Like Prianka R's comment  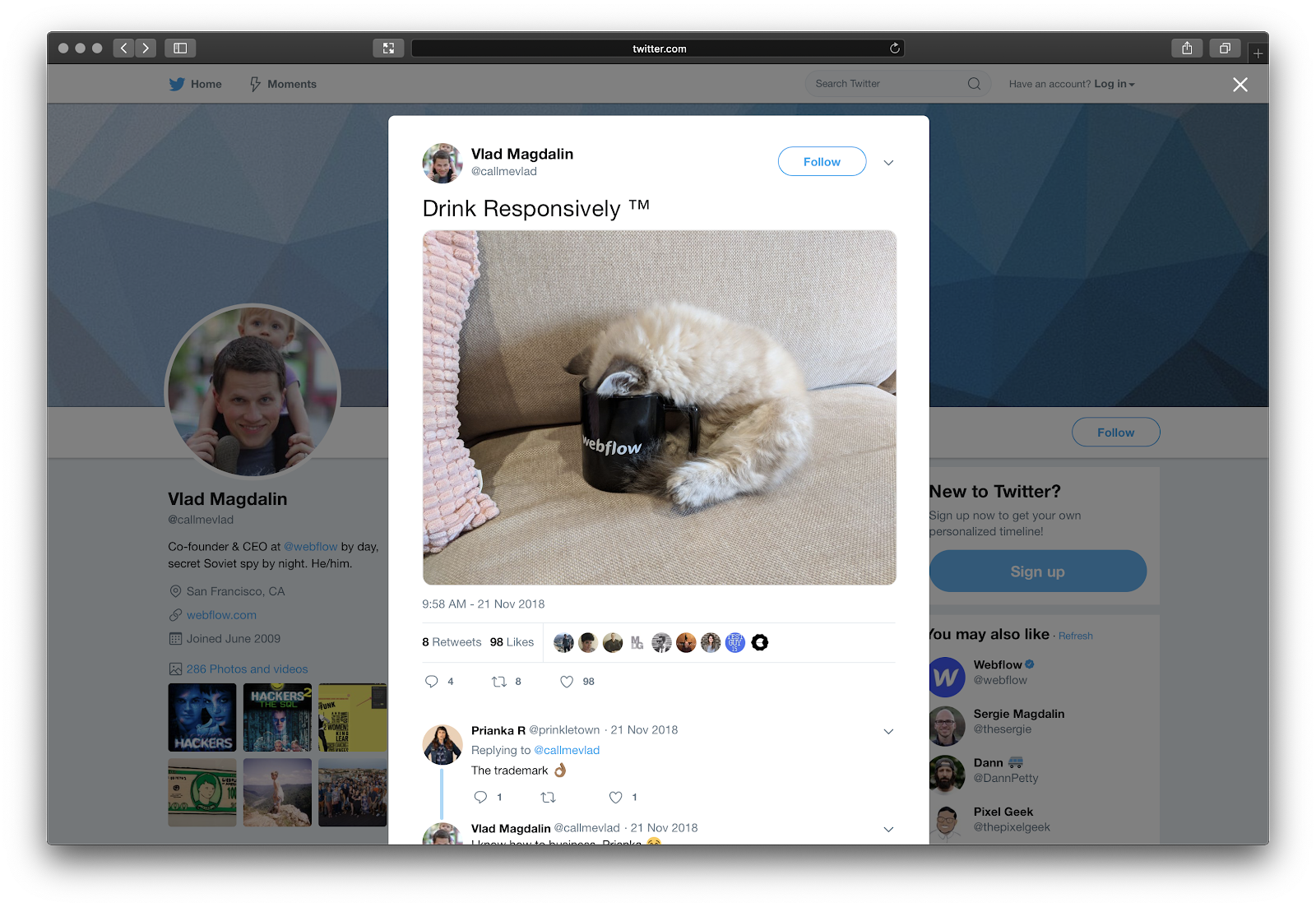click(615, 797)
